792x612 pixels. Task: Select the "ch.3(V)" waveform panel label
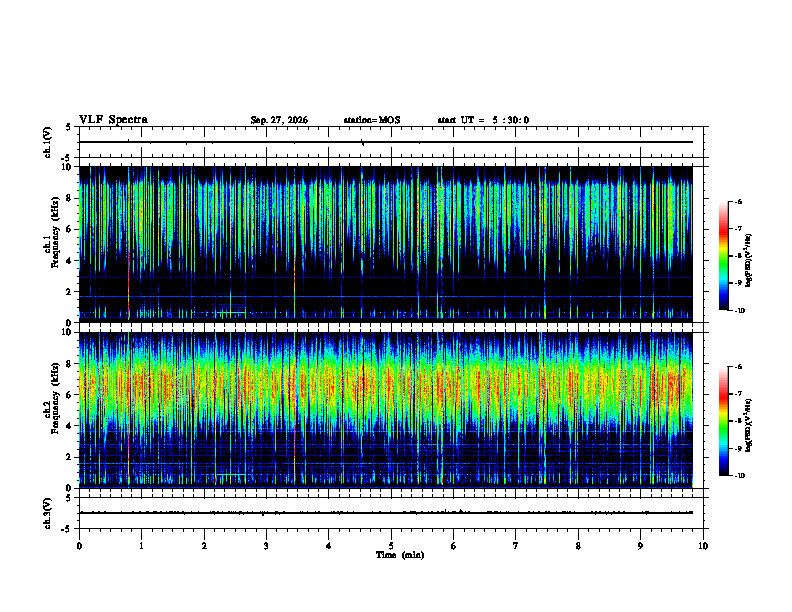click(x=48, y=513)
